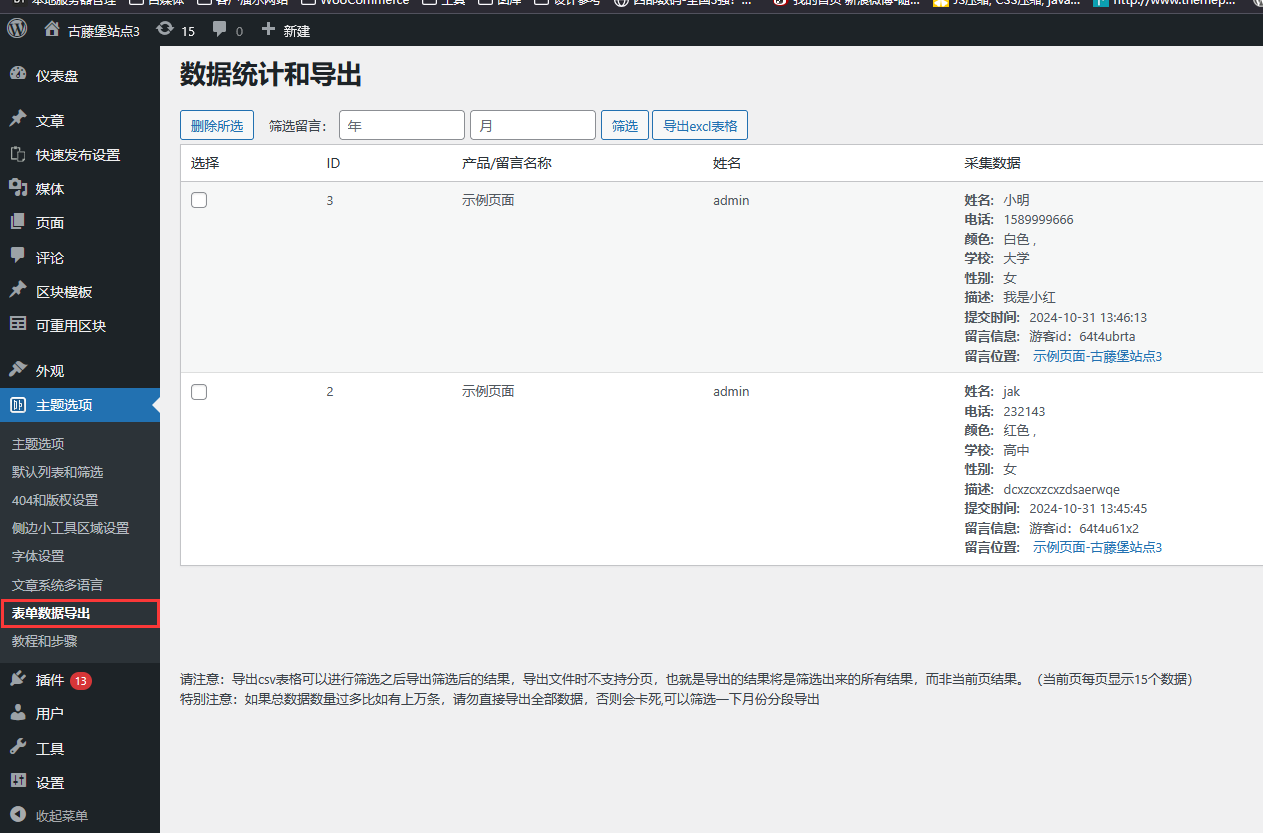
Task: Click the WordPress logo in admin bar
Action: click(x=16, y=29)
